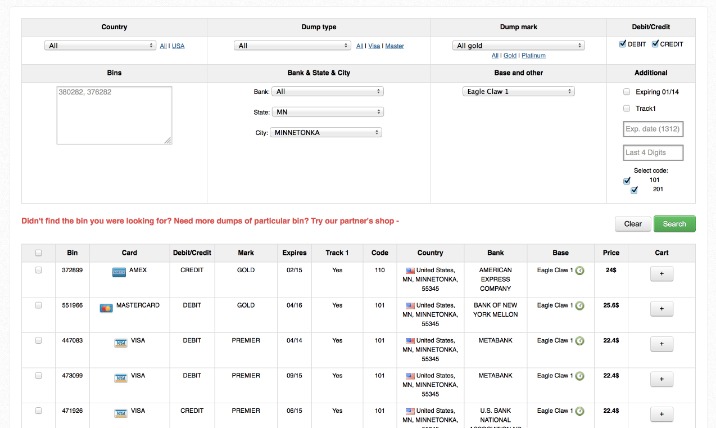Click the plus cart button for bin 551966

click(x=662, y=309)
